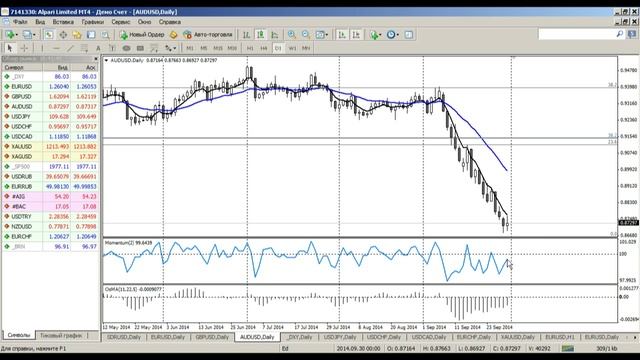Screen dimensions: 640x360
Task: Select the Text Label 'T' tool
Action: click(x=112, y=48)
